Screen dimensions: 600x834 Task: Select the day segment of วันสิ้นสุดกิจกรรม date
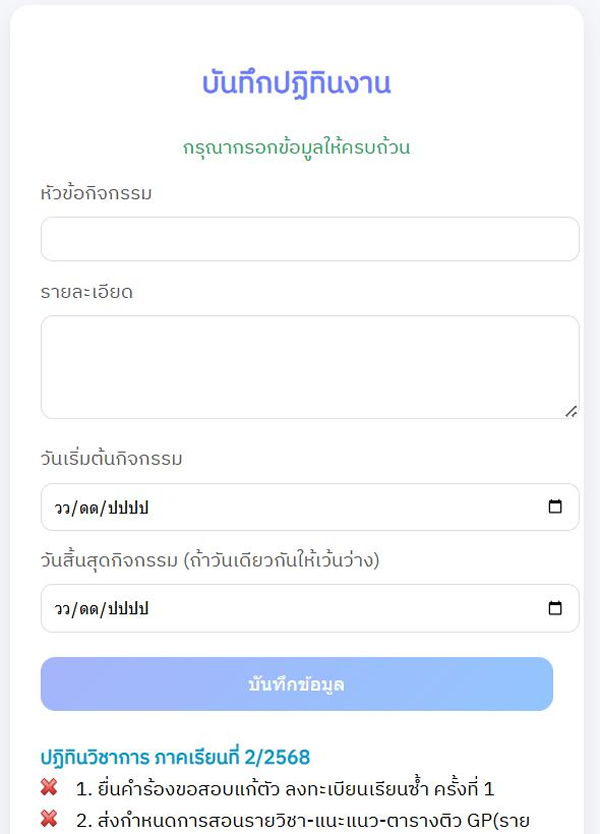tap(63, 609)
